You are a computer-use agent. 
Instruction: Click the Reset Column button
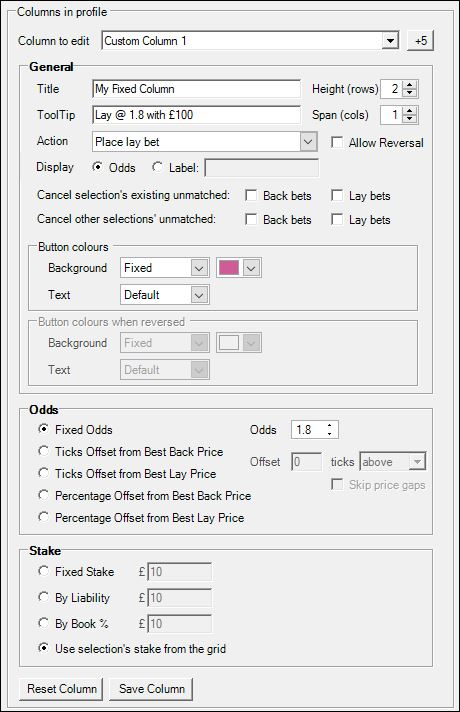click(61, 689)
